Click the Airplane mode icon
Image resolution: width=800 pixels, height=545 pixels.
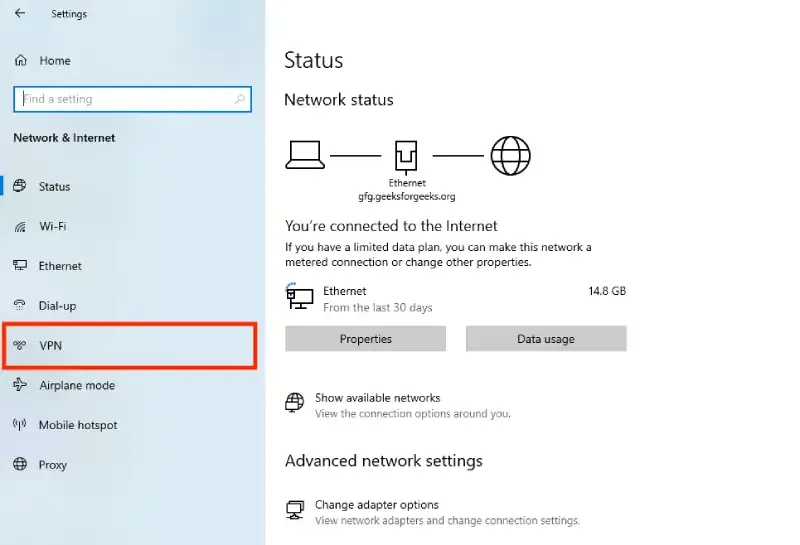(x=20, y=385)
